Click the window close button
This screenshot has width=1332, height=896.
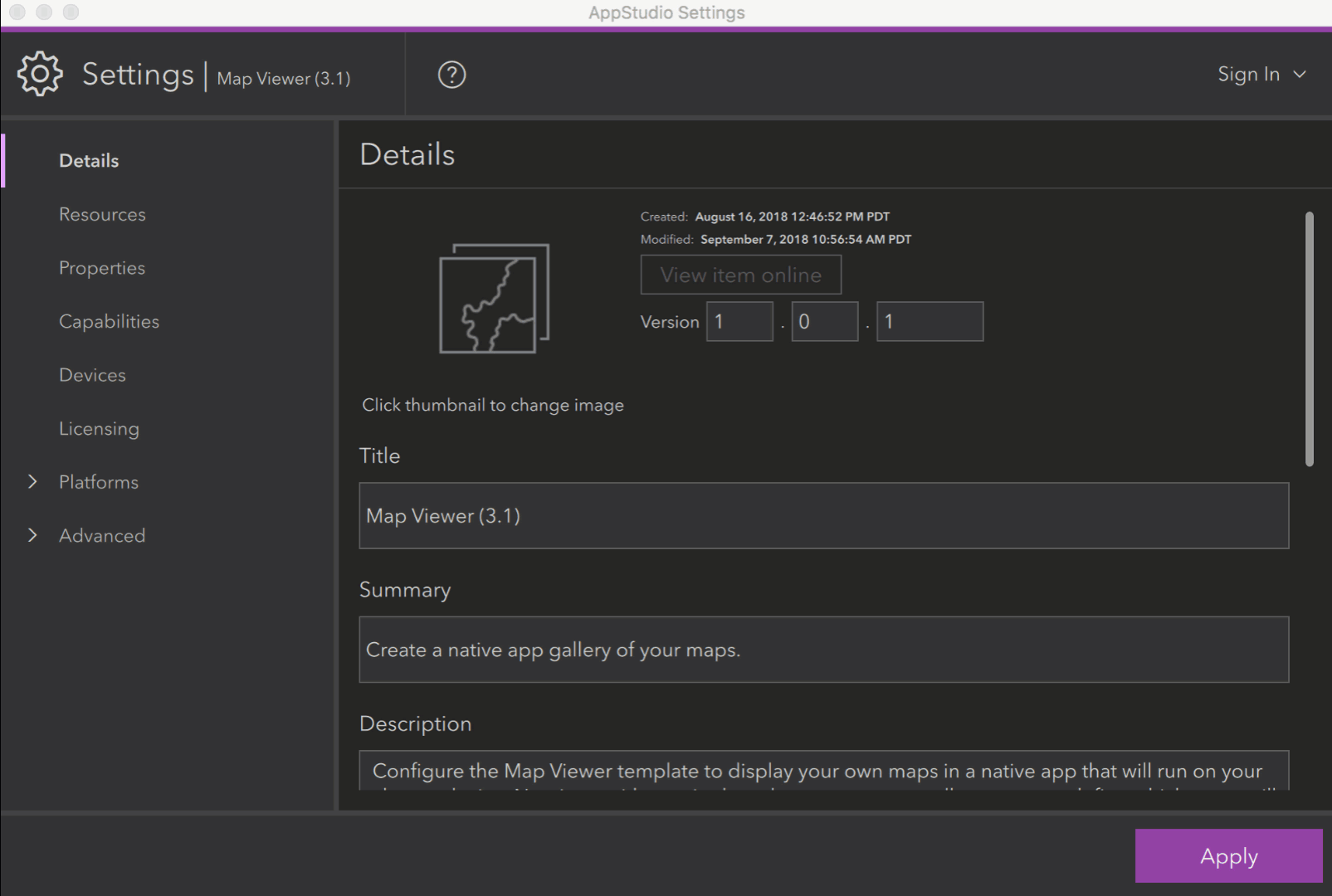click(17, 12)
